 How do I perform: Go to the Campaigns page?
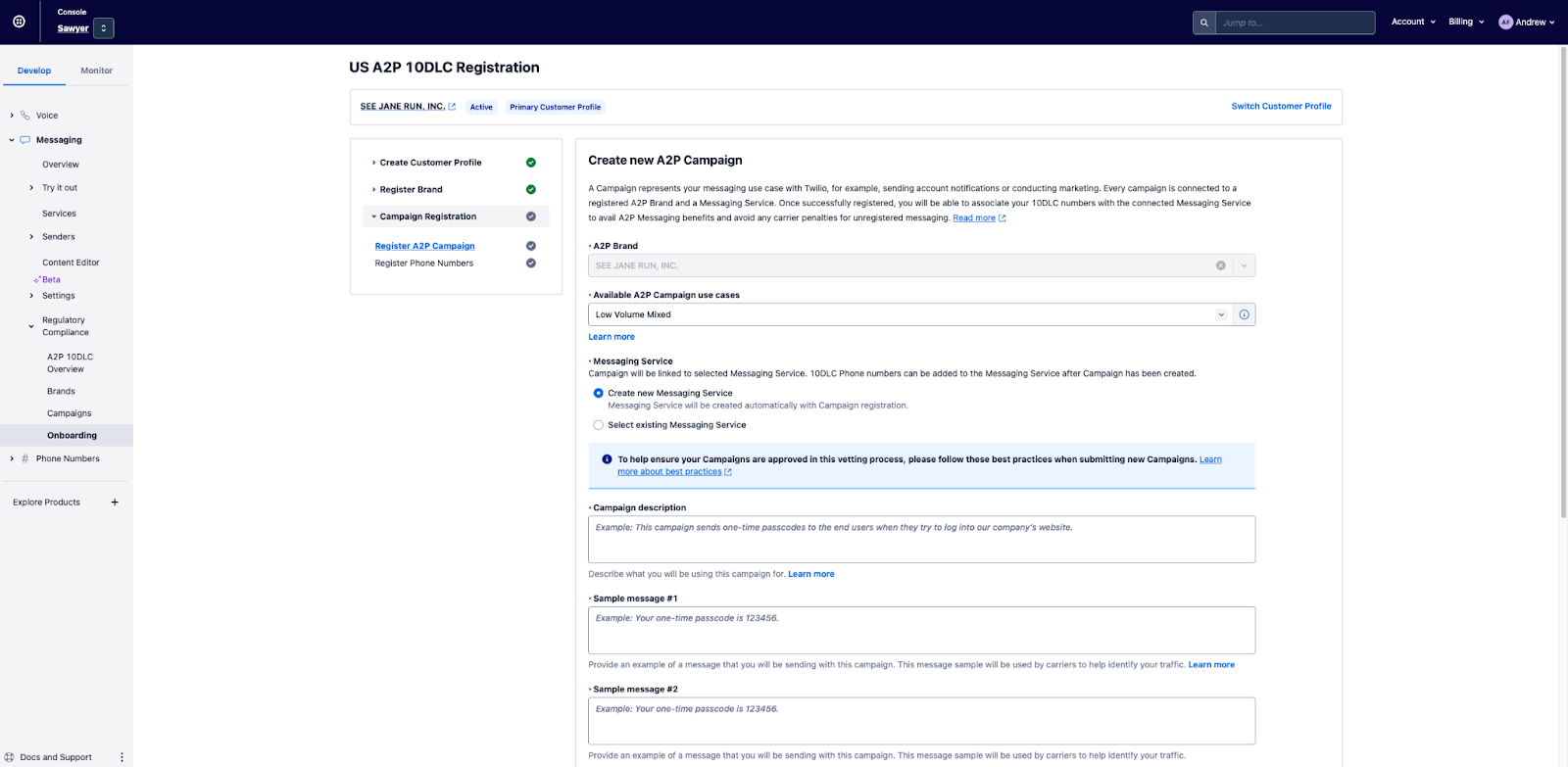[69, 413]
